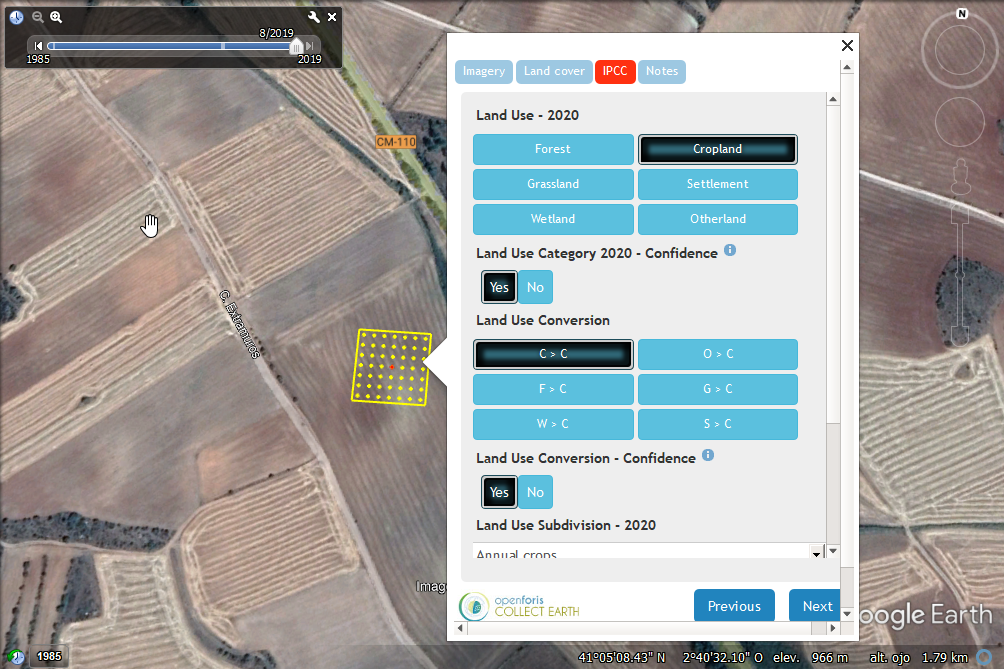Zoom out the time slider range
Viewport: 1004px width, 669px height.
coord(37,17)
